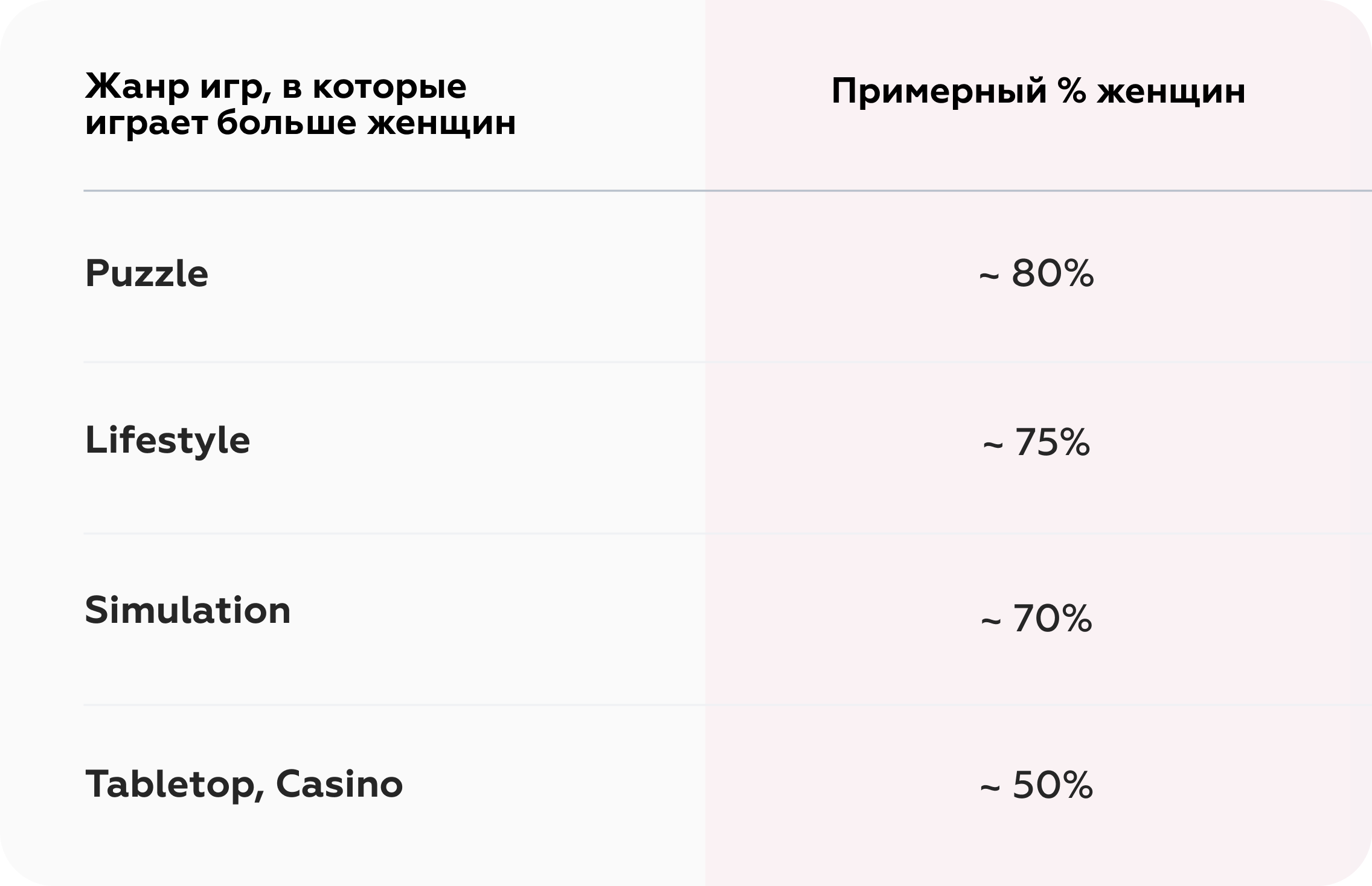The height and width of the screenshot is (886, 1372).
Task: Click the word 'Жанр' in header
Action: click(137, 87)
